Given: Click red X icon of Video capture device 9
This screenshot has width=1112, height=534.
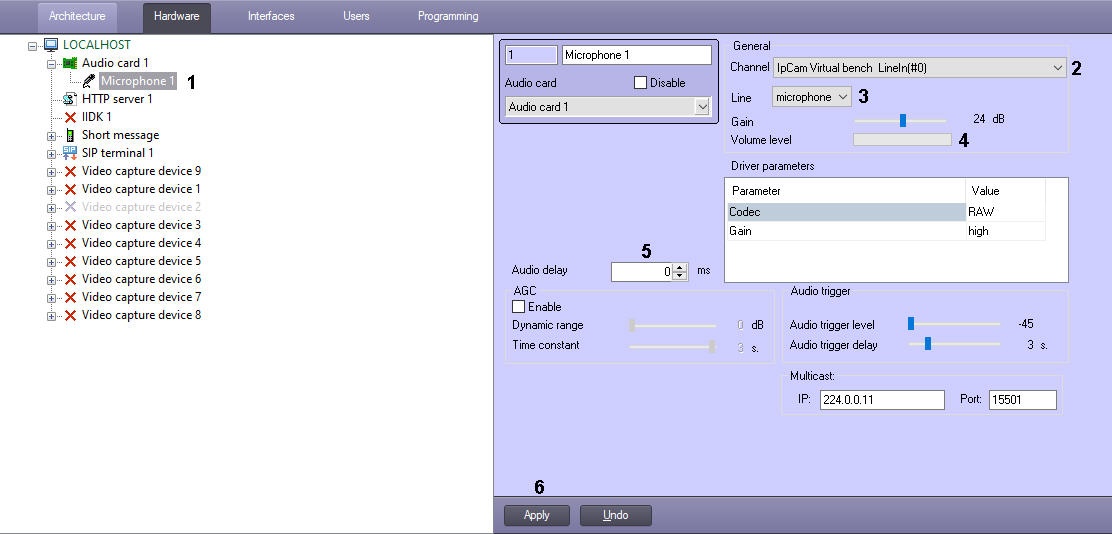Looking at the screenshot, I should click(70, 172).
